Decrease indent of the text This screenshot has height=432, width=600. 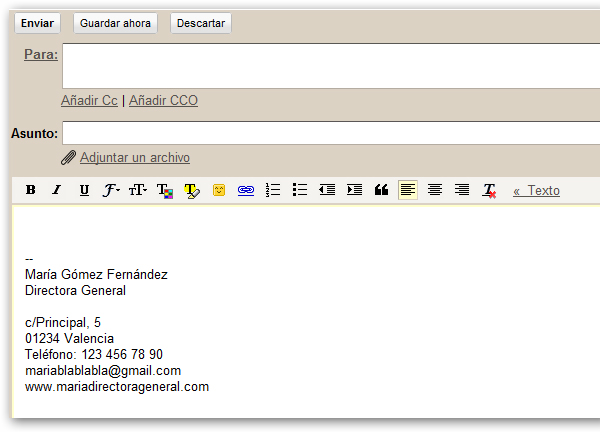327,190
